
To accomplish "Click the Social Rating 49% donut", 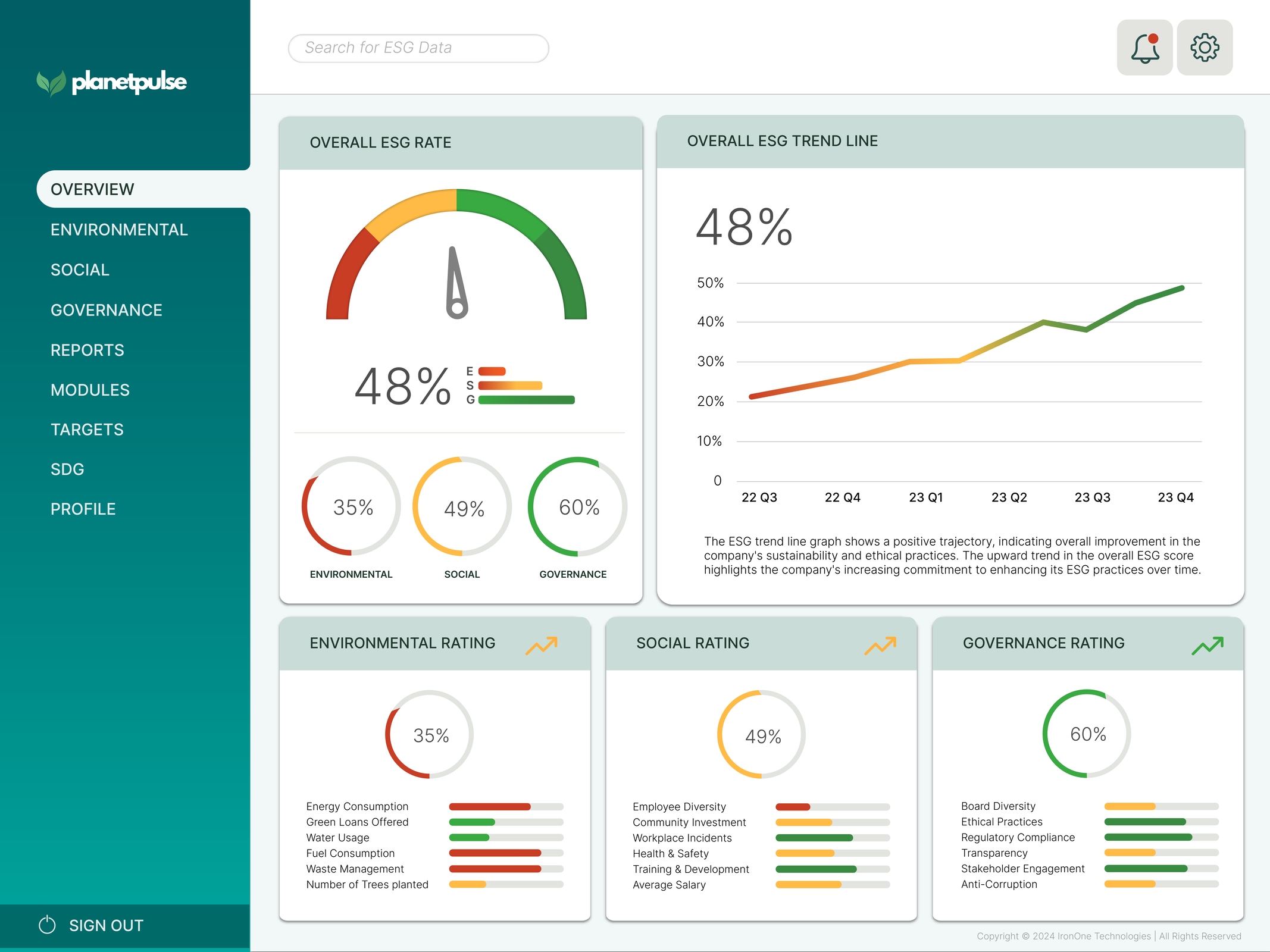I will coord(761,734).
